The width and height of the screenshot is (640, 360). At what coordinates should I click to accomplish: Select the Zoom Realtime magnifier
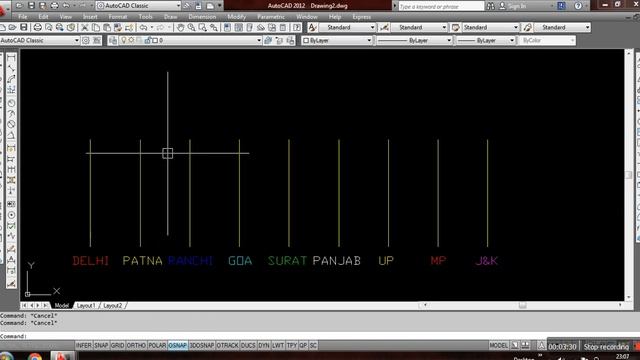(x=191, y=27)
